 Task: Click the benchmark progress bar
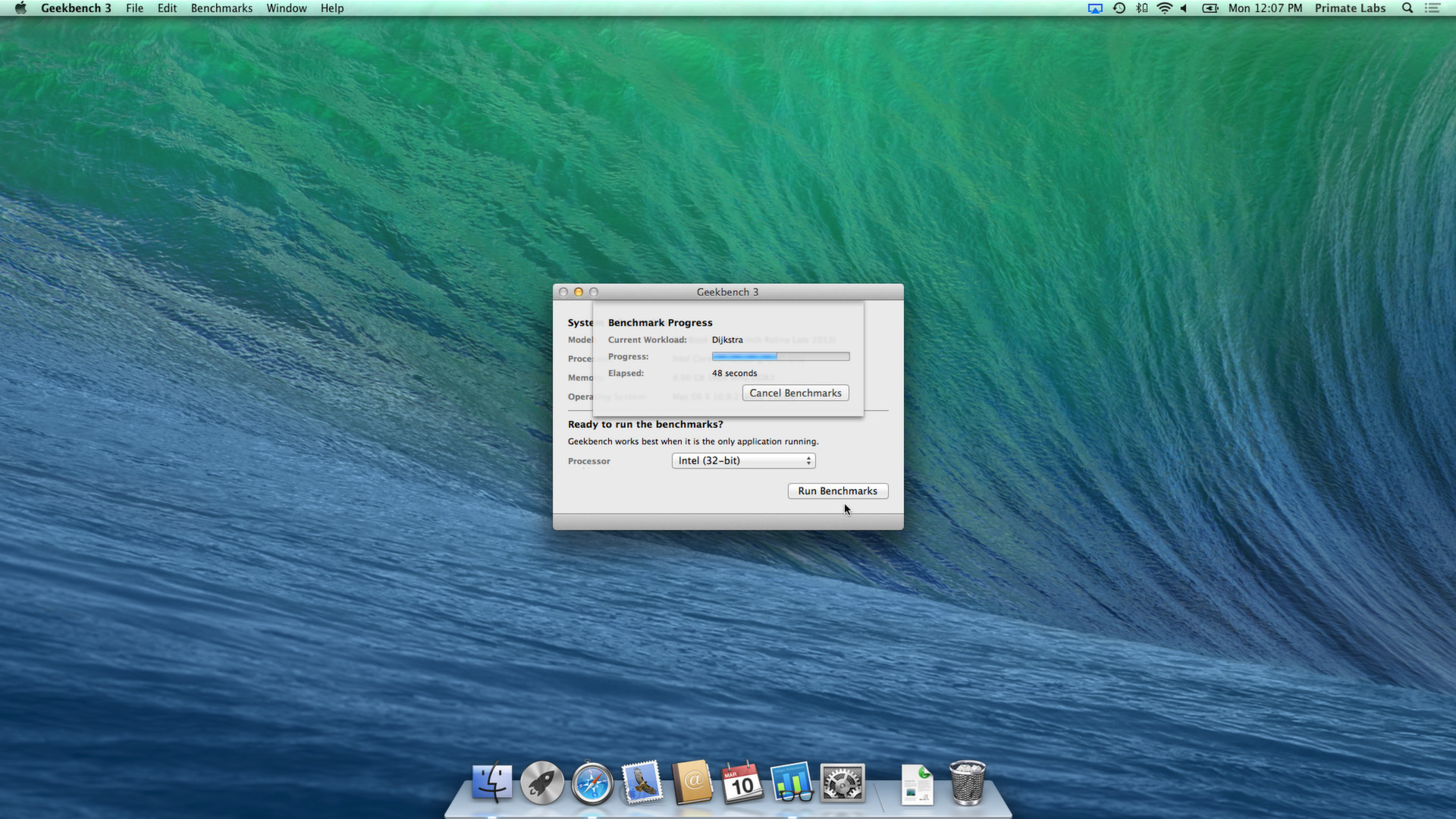[780, 356]
